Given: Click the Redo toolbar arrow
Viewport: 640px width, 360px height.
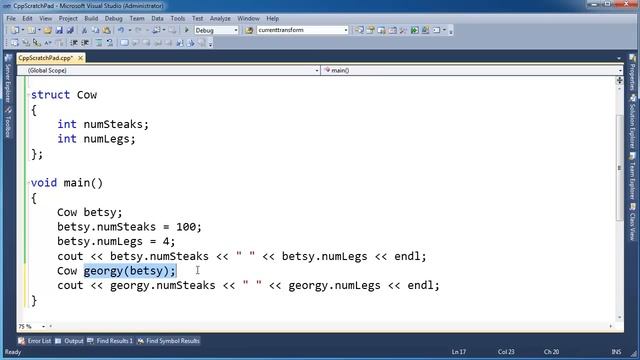Looking at the screenshot, I should pyautogui.click(x=138, y=30).
